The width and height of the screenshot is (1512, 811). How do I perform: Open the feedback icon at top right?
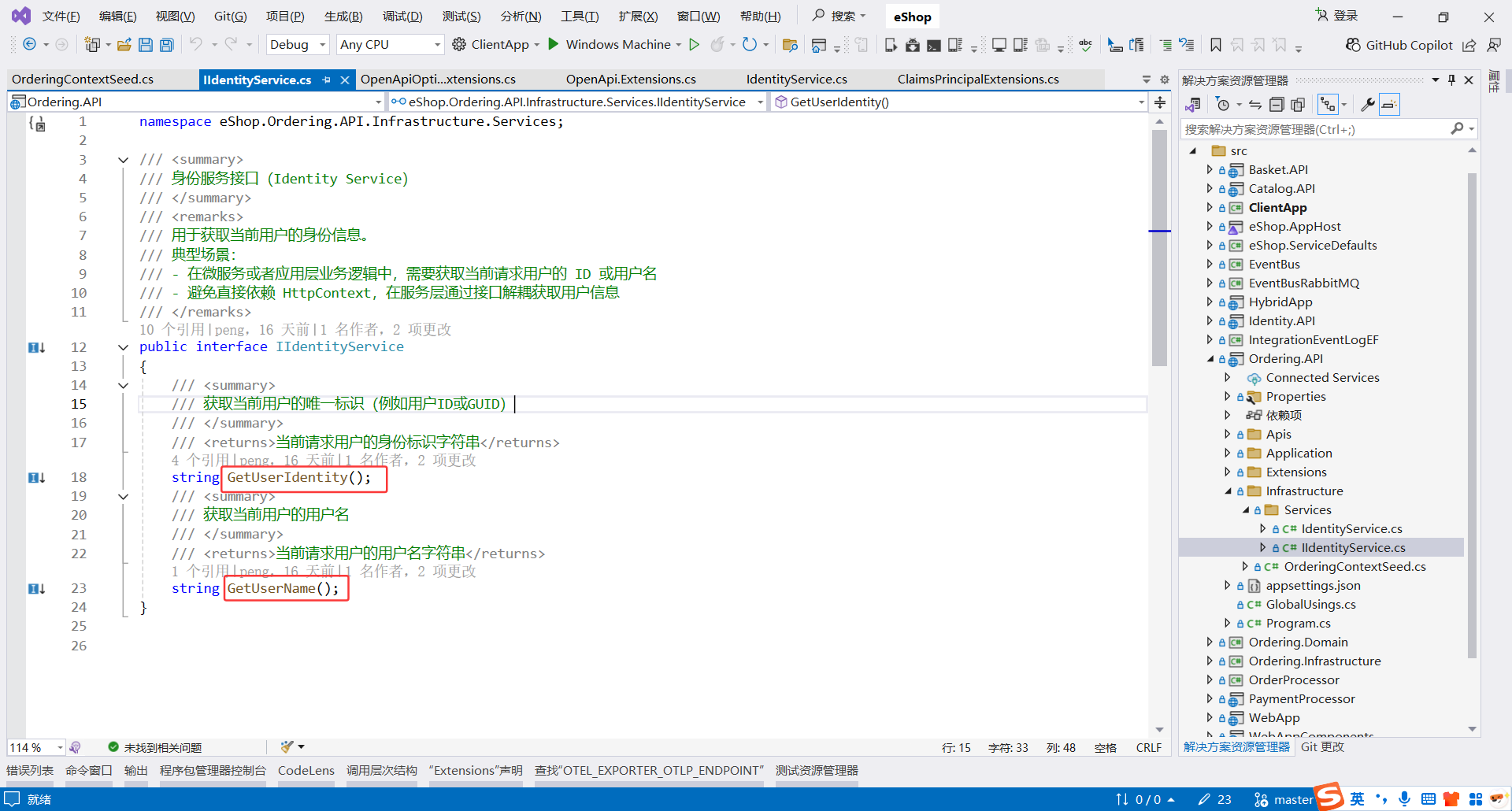[1494, 45]
